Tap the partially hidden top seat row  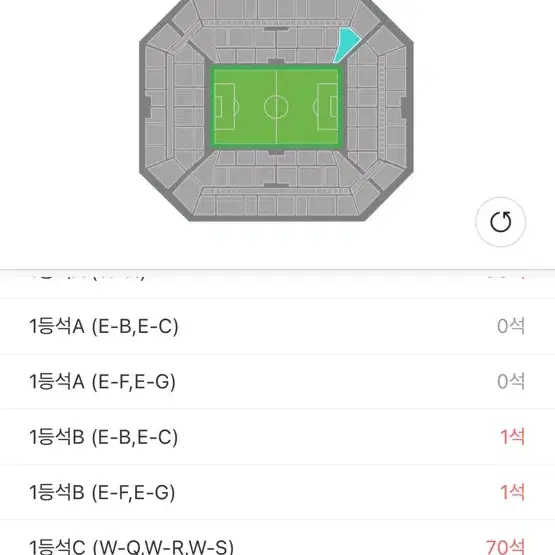pos(278,279)
